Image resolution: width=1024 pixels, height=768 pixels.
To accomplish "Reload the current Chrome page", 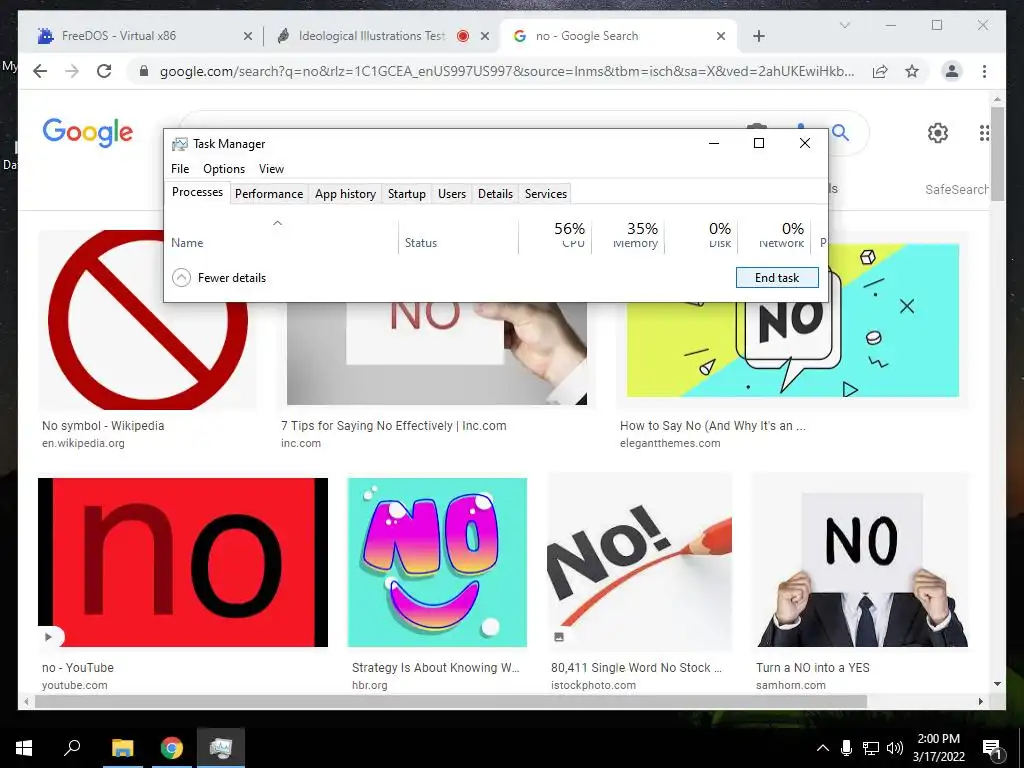I will click(x=104, y=71).
